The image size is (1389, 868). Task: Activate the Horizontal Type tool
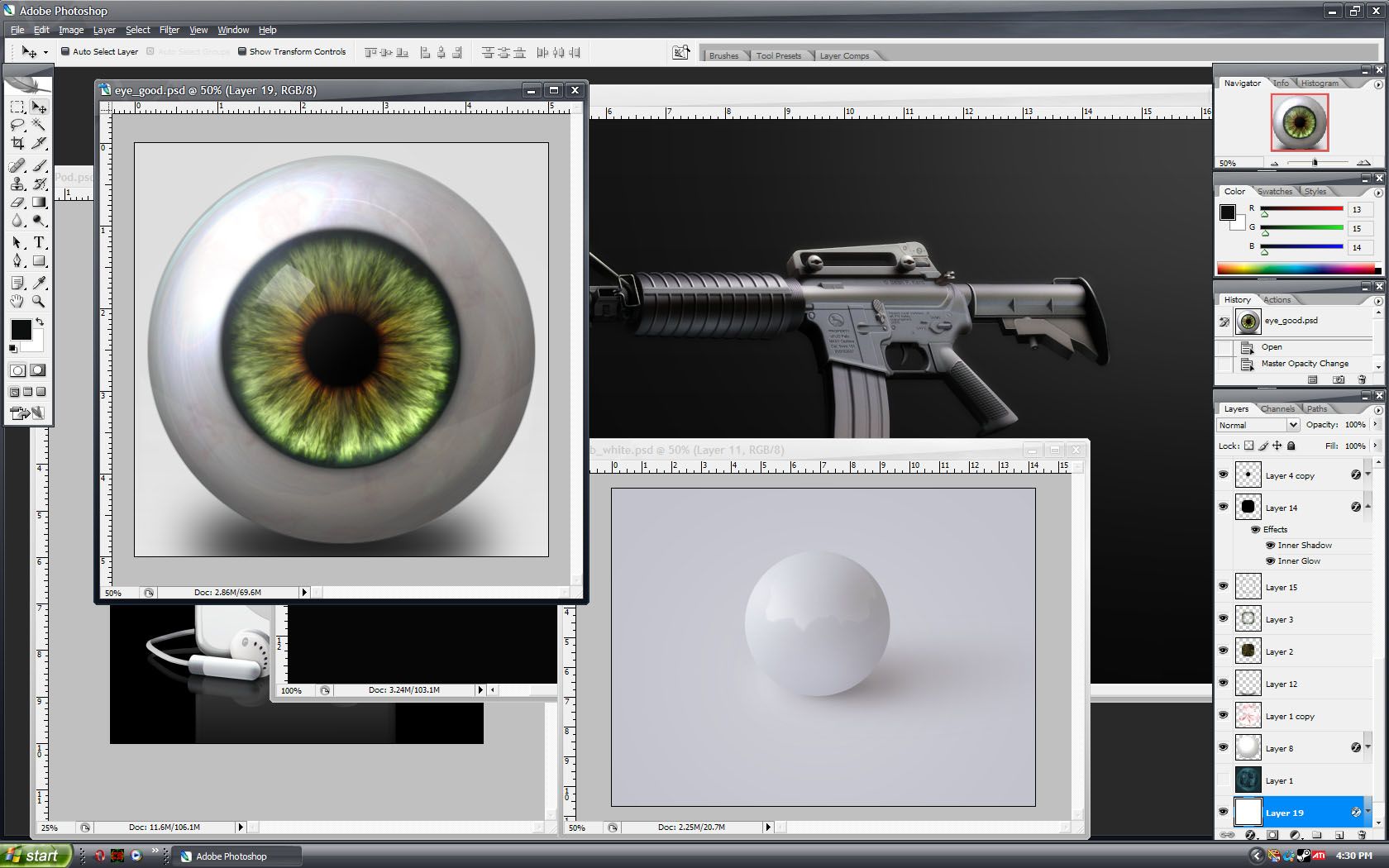(x=39, y=242)
